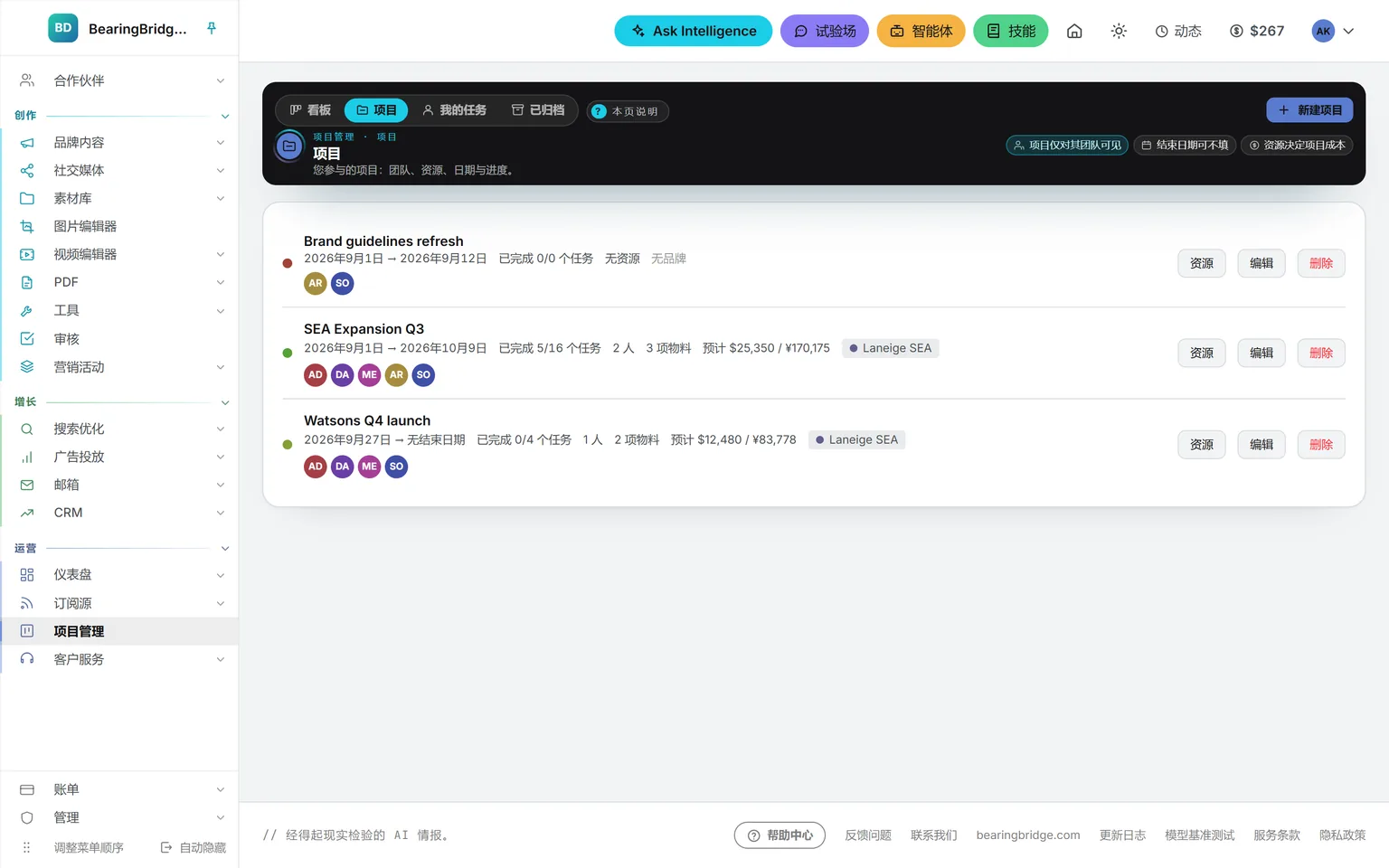Expand the 合作伙伴 chevron
The height and width of the screenshot is (868, 1389).
[x=221, y=80]
